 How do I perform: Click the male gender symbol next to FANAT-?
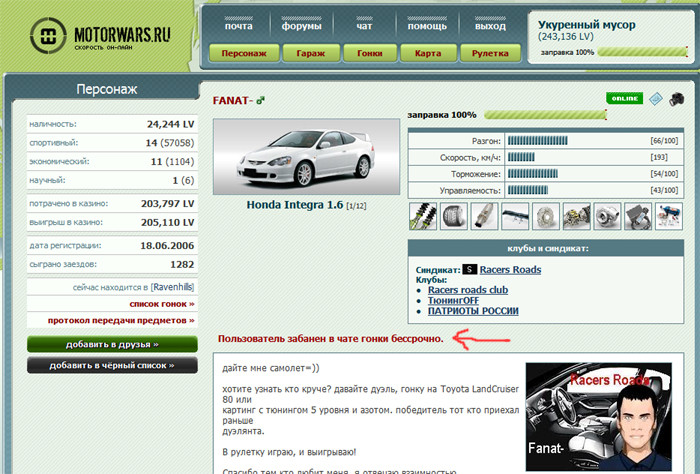[x=260, y=100]
